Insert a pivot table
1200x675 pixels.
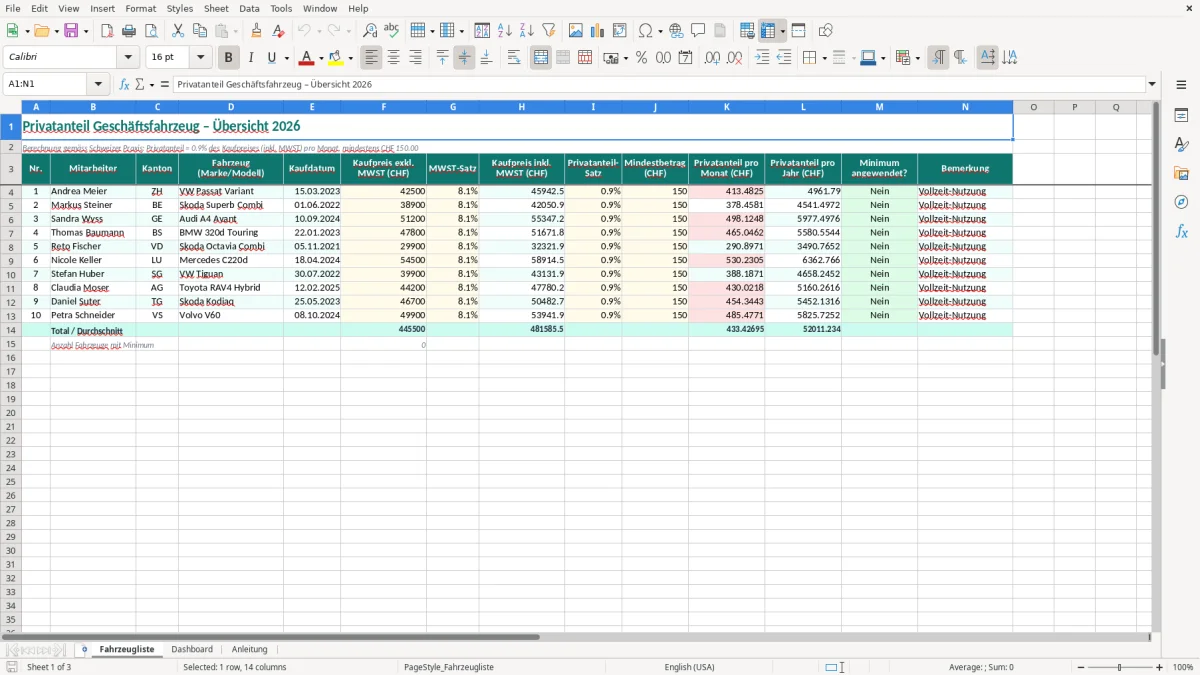620,31
